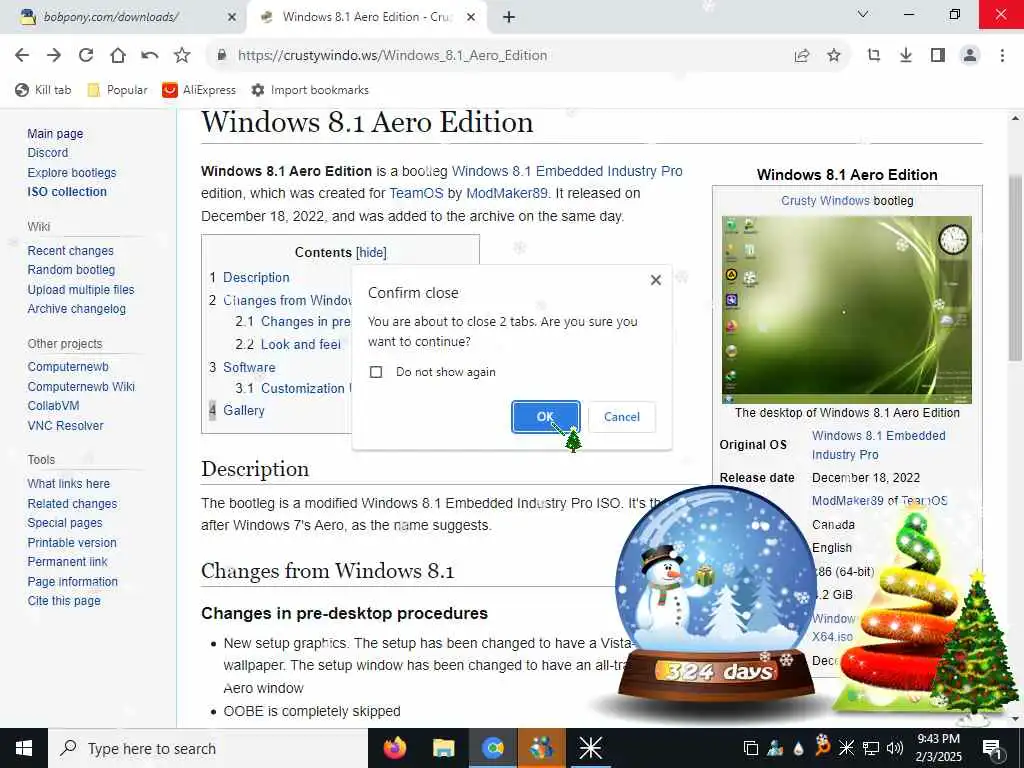Open Computernewb Wiki link
This screenshot has height=768, width=1024.
(x=81, y=387)
